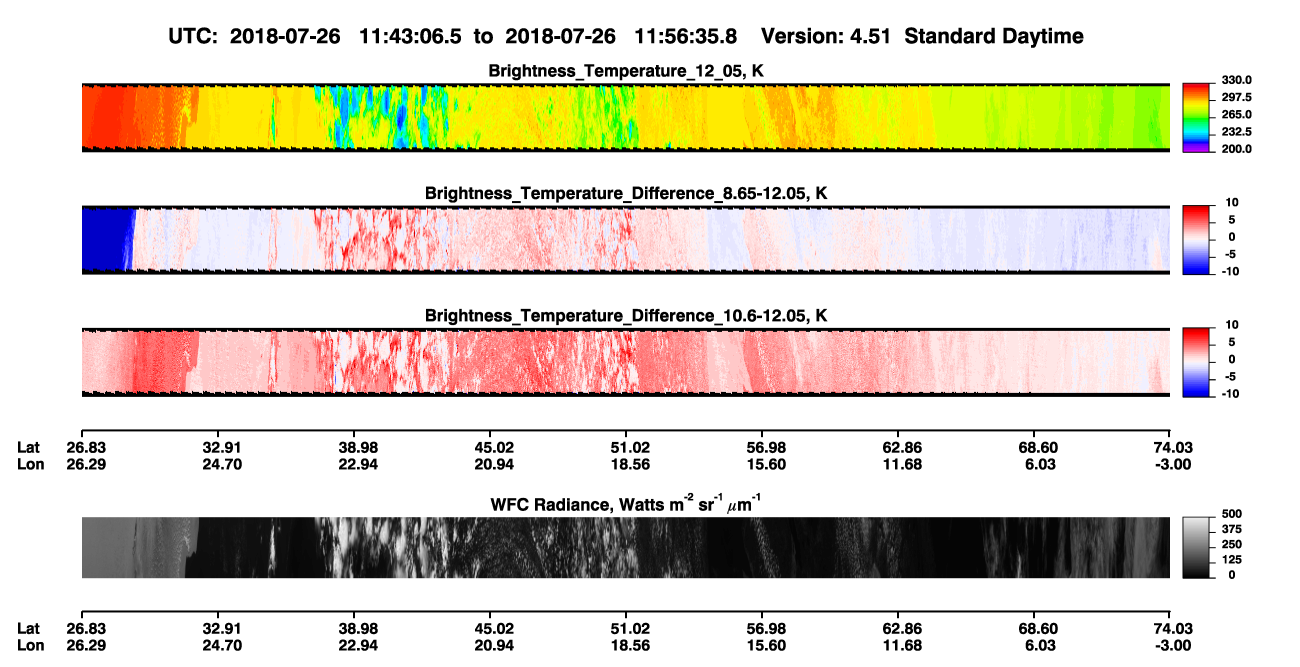This screenshot has height=667, width=1300.
Task: Click the Lat label under the 10.6-12.05 panel
Action: 28,447
